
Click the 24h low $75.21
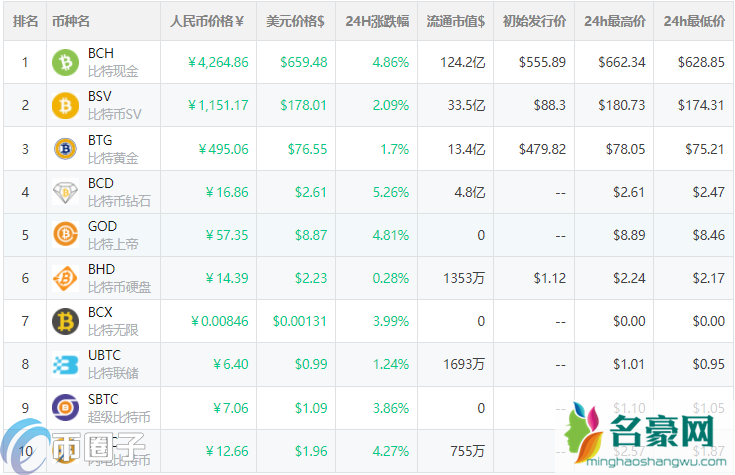tap(705, 149)
